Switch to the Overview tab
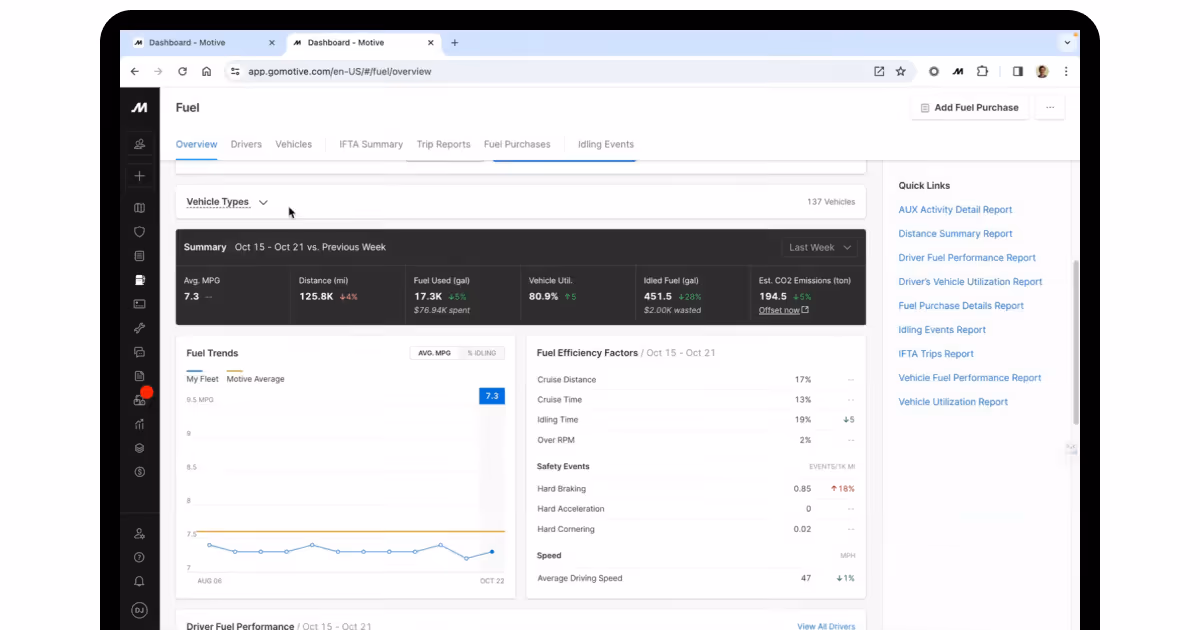Screen dimensions: 1200x630 (196, 144)
